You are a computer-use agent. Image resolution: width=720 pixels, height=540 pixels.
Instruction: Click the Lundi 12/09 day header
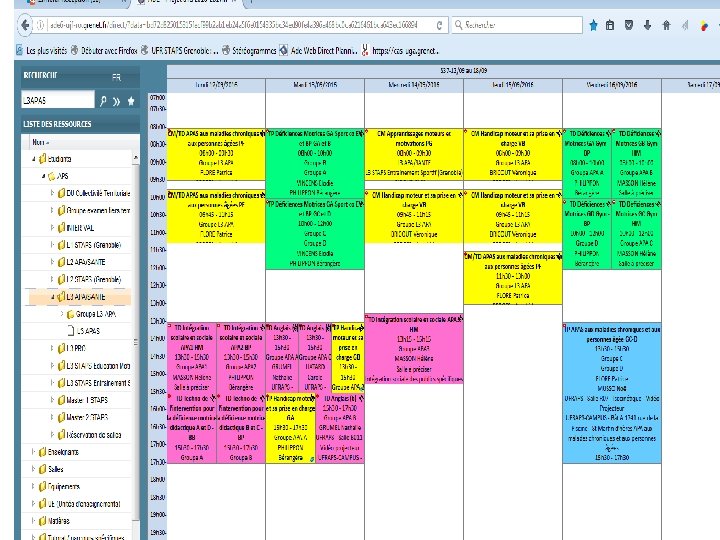tap(216, 85)
